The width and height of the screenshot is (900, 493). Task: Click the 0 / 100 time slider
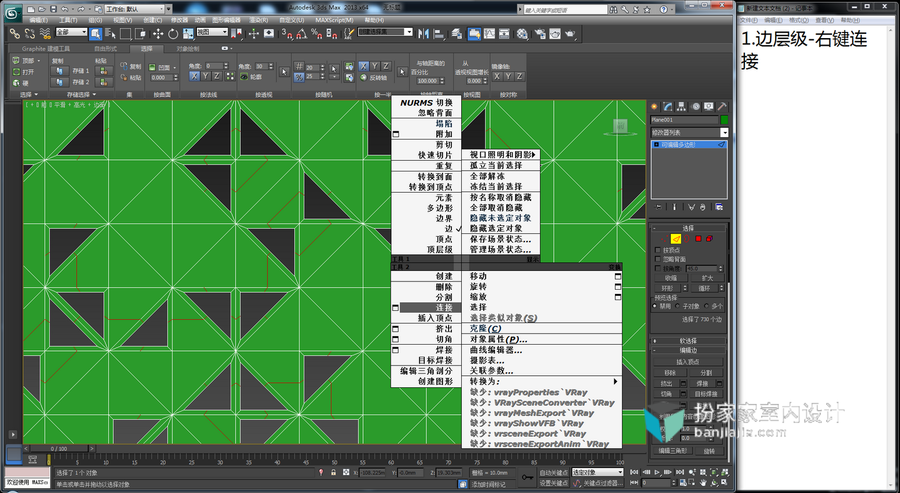coord(59,449)
